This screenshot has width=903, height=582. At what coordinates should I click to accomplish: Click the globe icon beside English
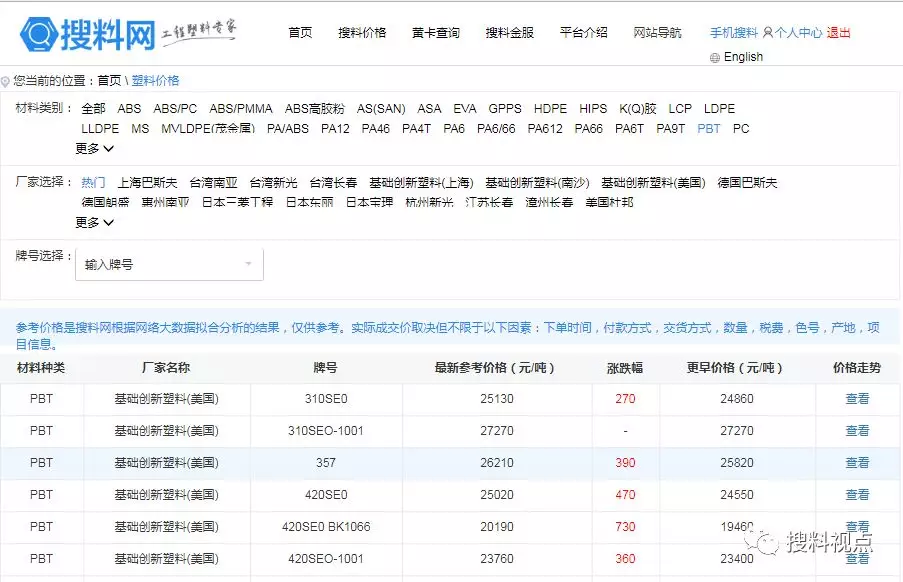coord(714,58)
